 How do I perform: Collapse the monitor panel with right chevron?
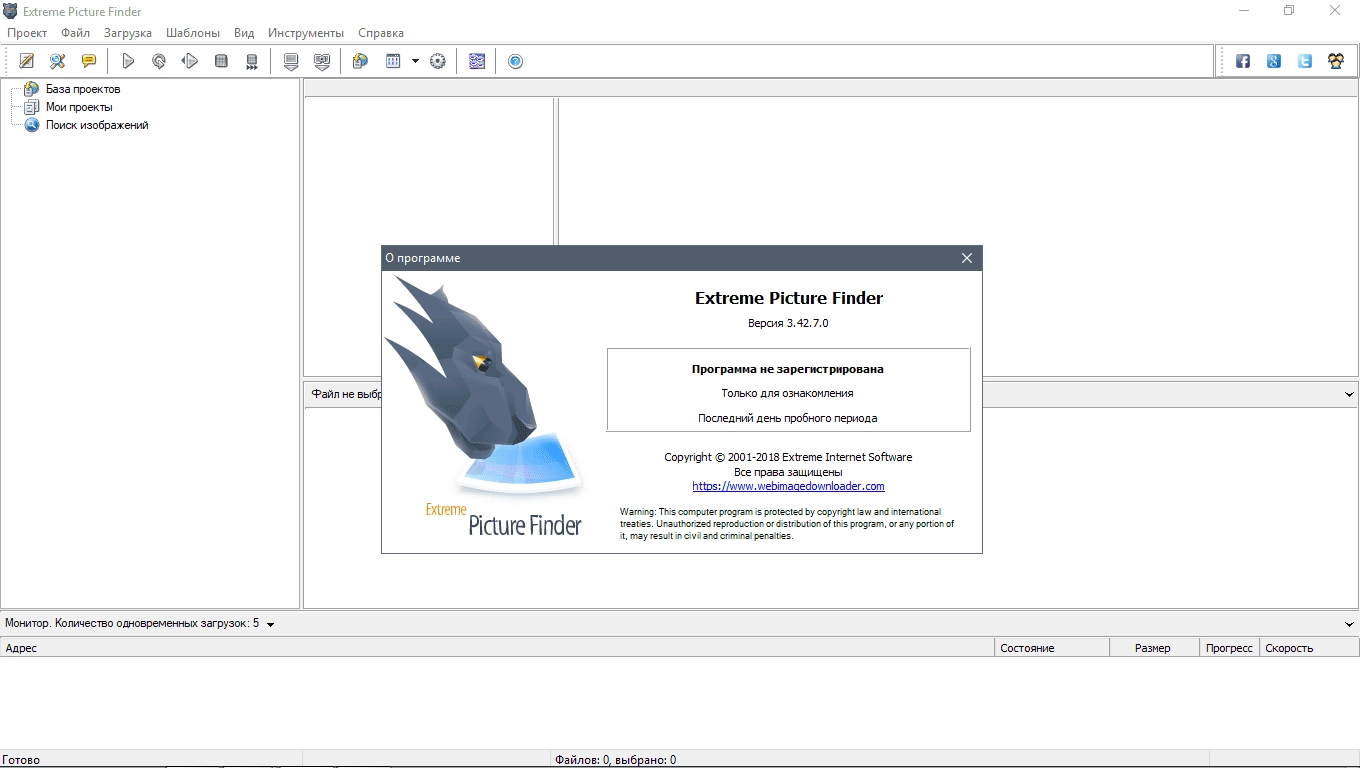click(1349, 624)
